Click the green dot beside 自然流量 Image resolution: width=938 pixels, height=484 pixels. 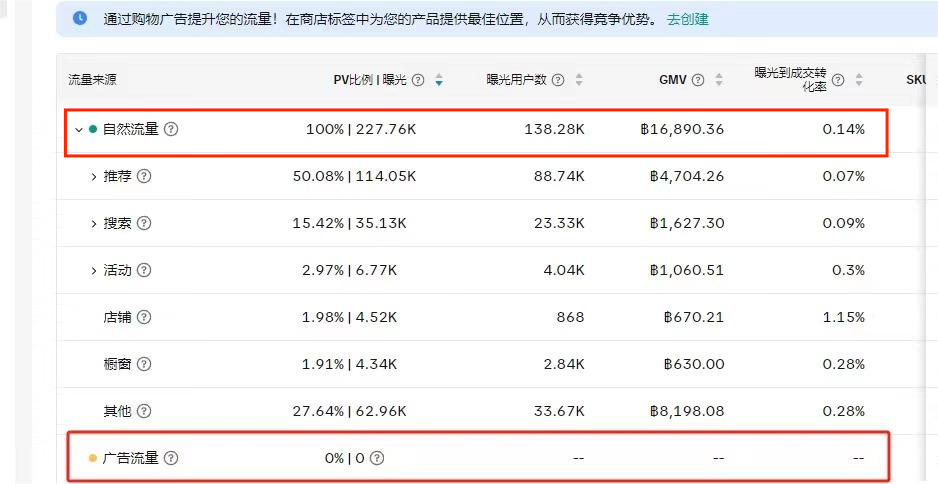[93, 129]
